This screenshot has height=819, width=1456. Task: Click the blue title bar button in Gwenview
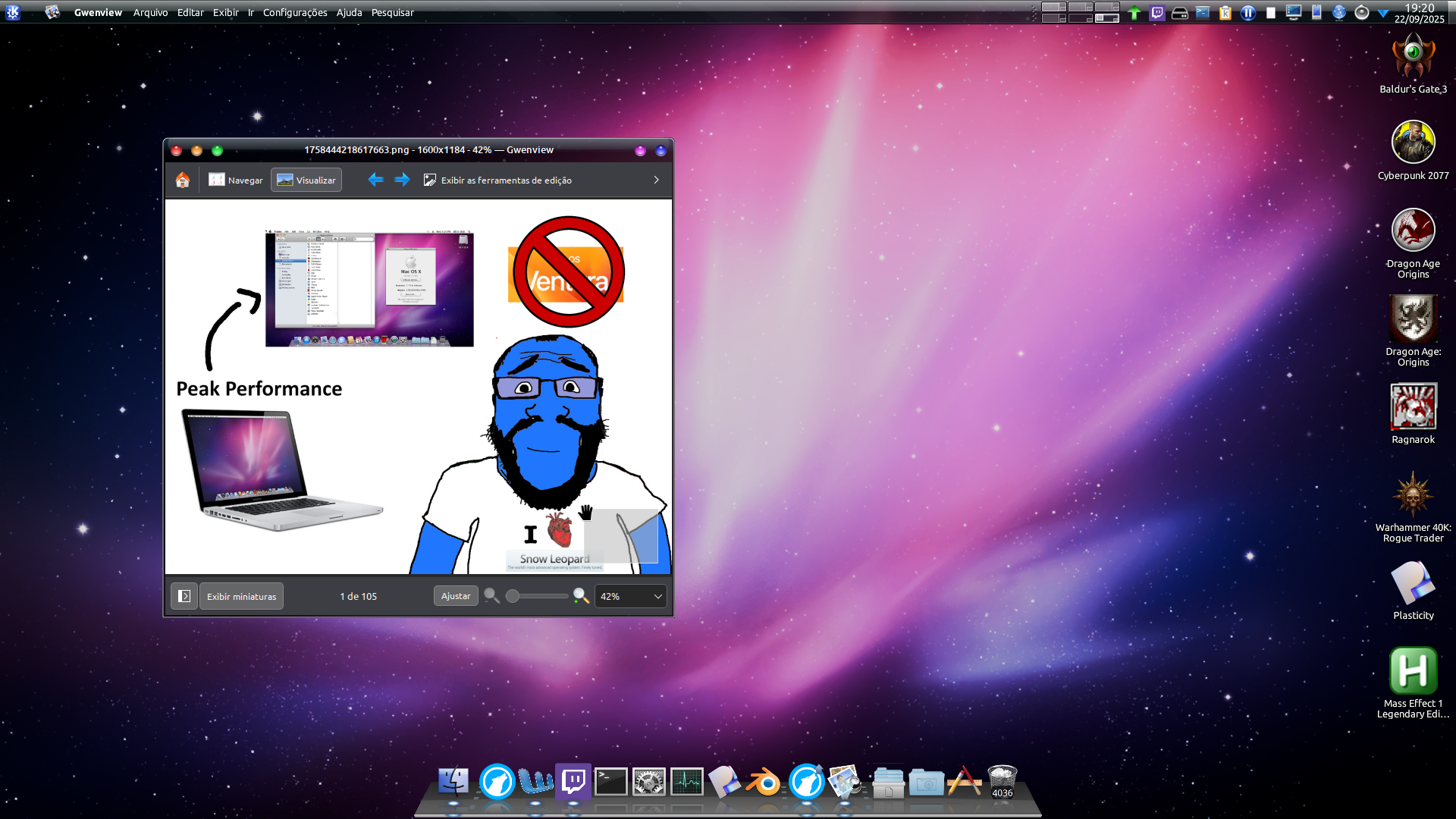pyautogui.click(x=661, y=150)
